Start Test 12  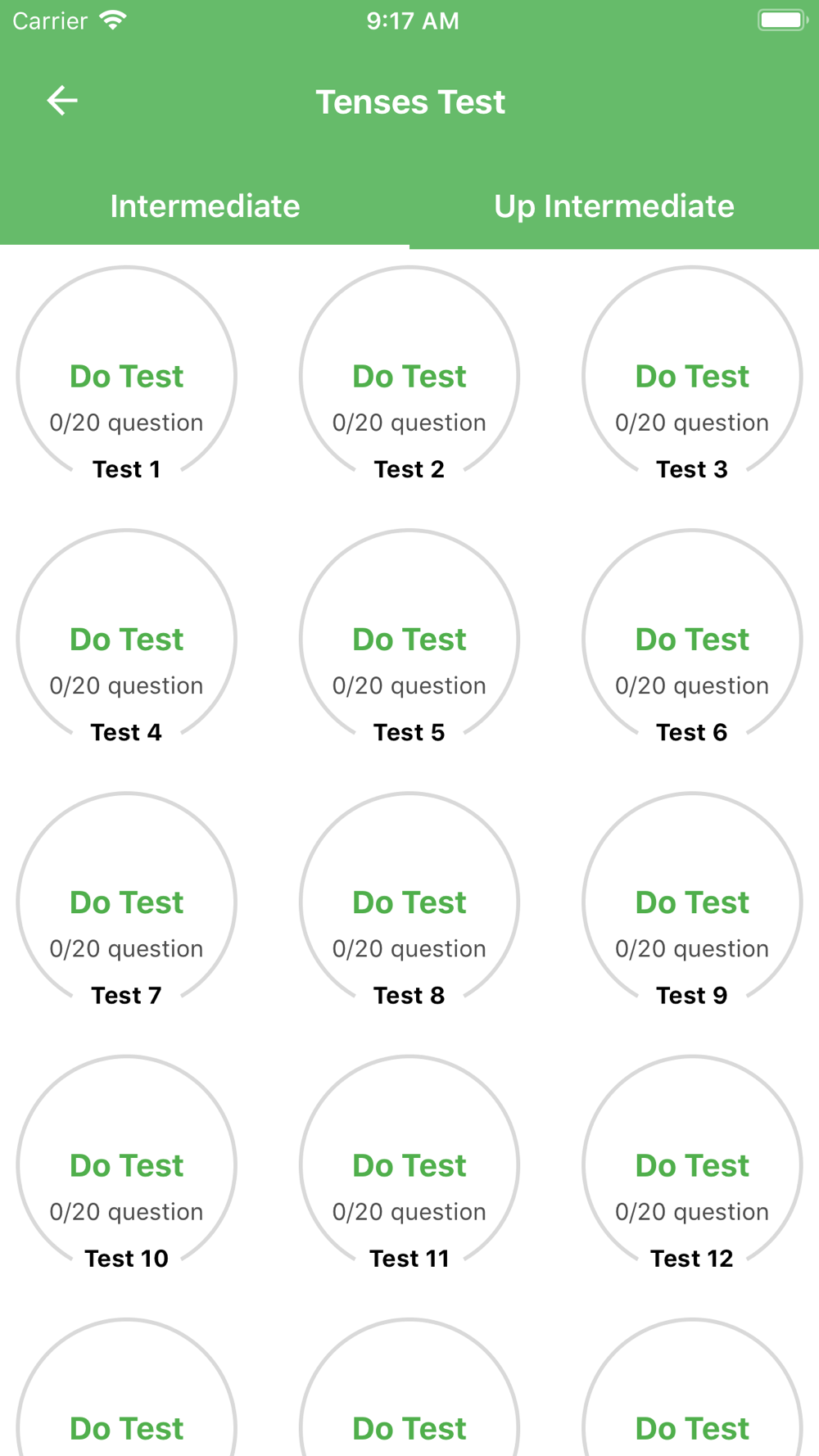pyautogui.click(x=692, y=1165)
